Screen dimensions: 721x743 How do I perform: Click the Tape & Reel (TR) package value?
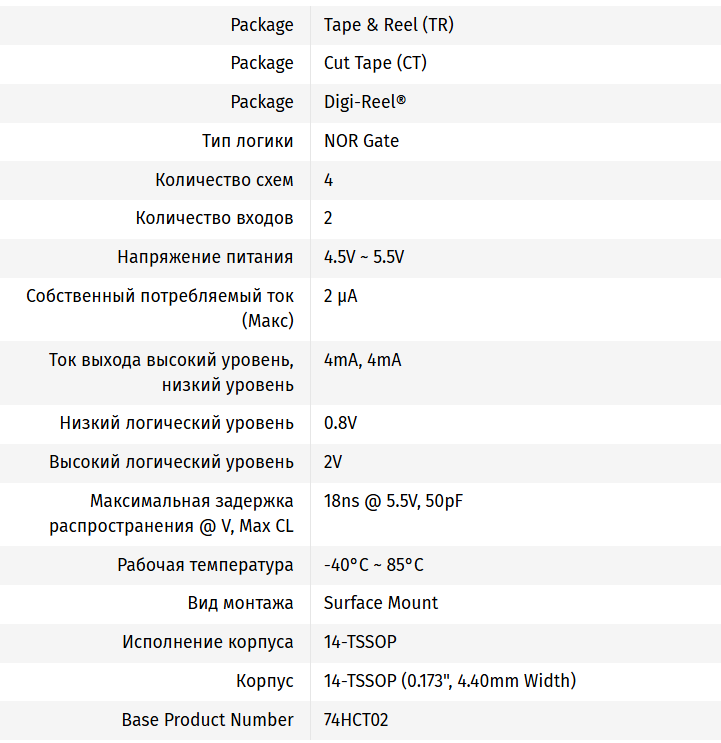tap(388, 25)
